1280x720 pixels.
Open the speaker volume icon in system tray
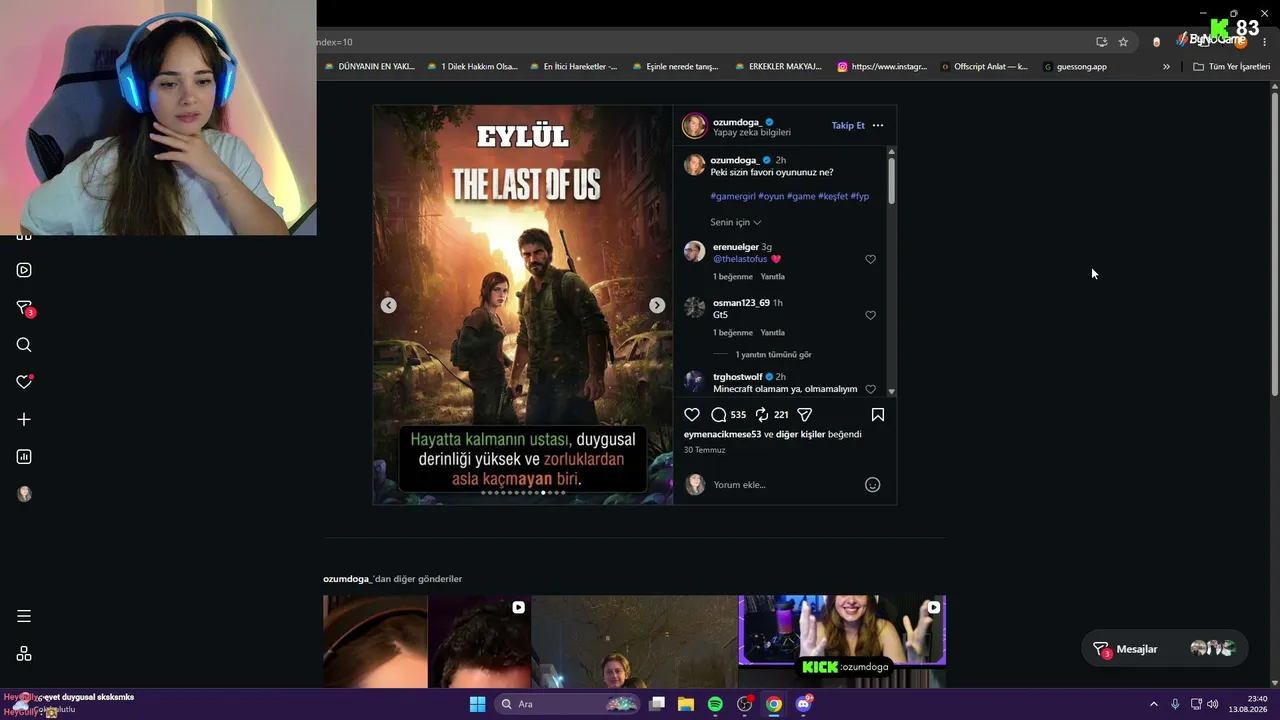(x=1213, y=704)
